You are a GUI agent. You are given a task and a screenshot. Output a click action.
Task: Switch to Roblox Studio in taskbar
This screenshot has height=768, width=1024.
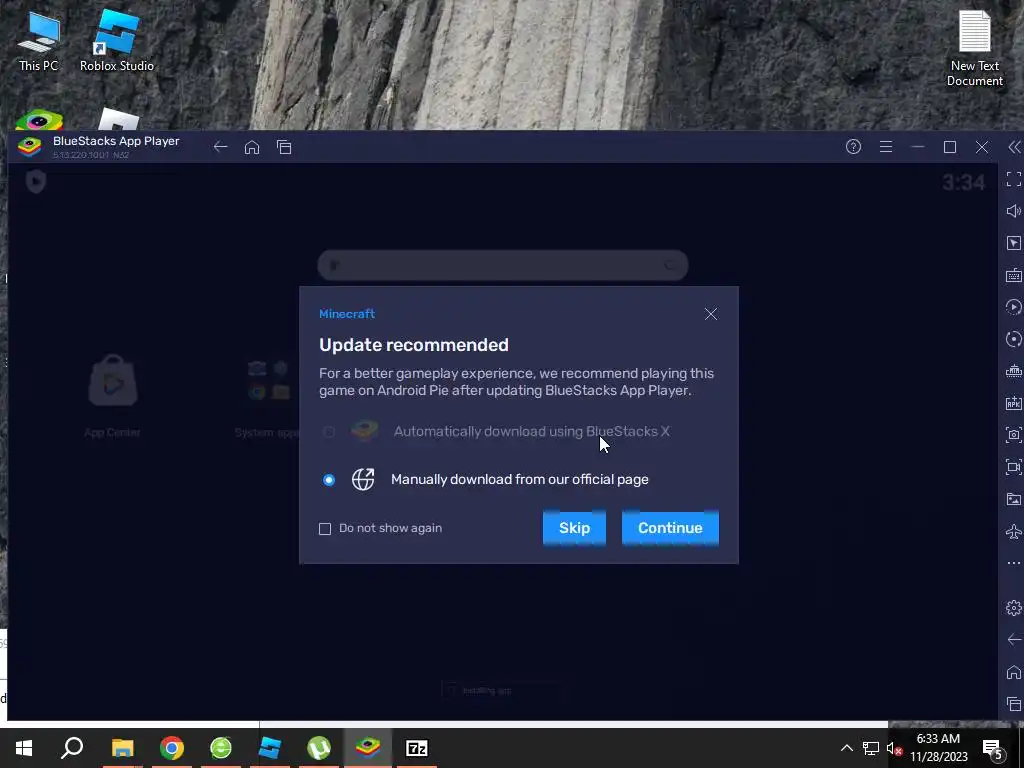click(270, 748)
